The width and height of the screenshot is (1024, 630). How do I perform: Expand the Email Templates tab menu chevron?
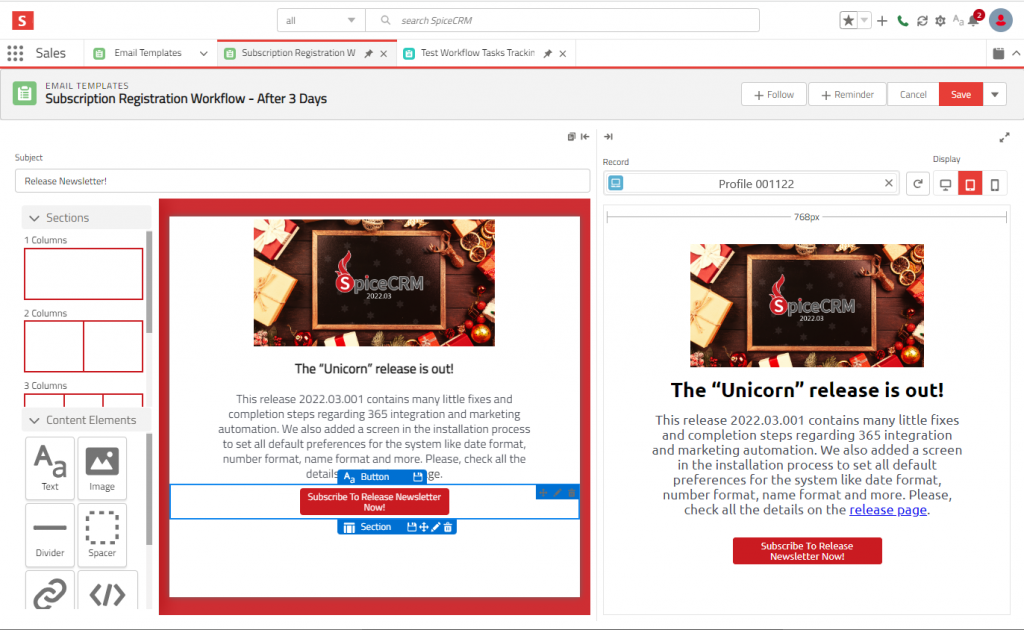204,54
